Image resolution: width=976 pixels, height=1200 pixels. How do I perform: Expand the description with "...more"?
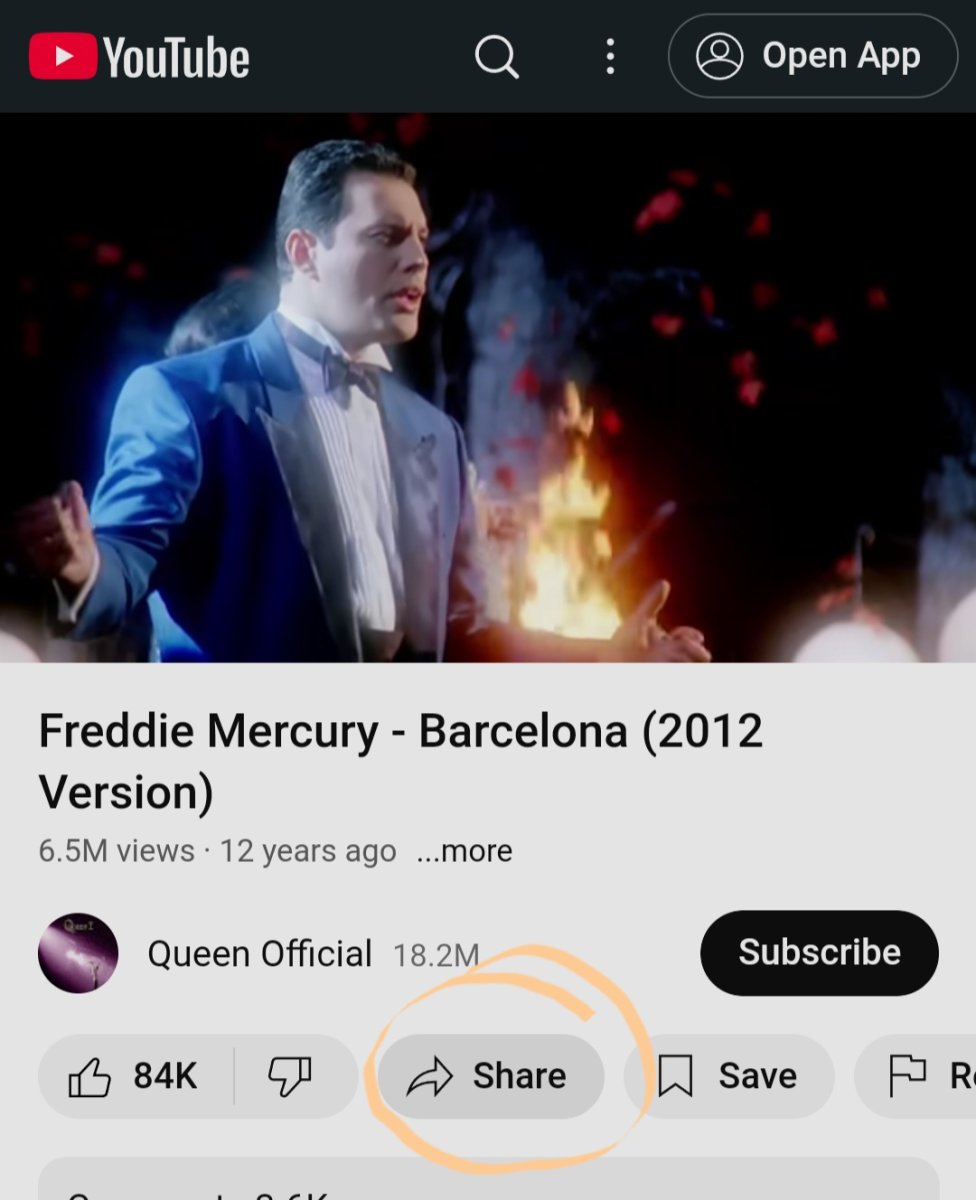tap(464, 851)
